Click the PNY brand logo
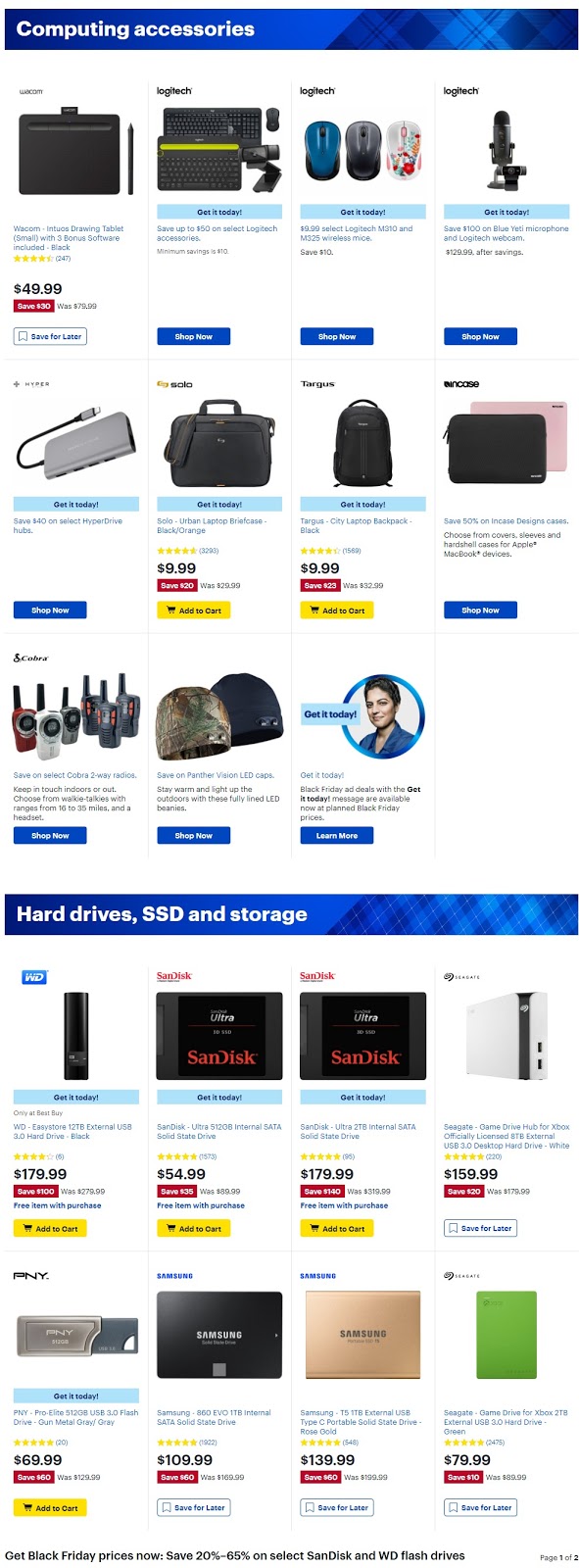The height and width of the screenshot is (1568, 579). pyautogui.click(x=30, y=1276)
